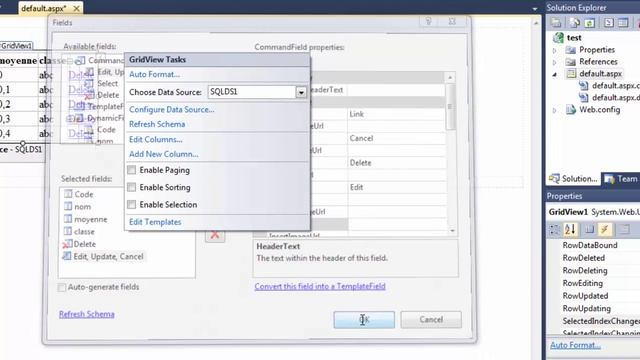Click Property Pages icon in Properties toolbar

click(x=624, y=230)
